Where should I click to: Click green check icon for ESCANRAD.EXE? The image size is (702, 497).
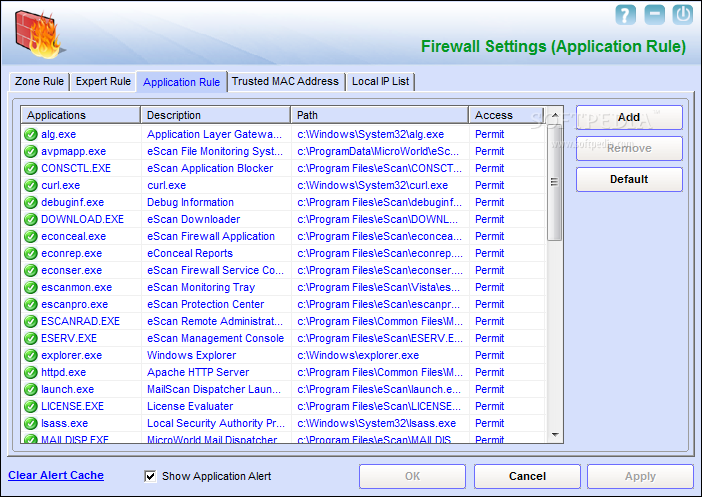click(x=30, y=321)
